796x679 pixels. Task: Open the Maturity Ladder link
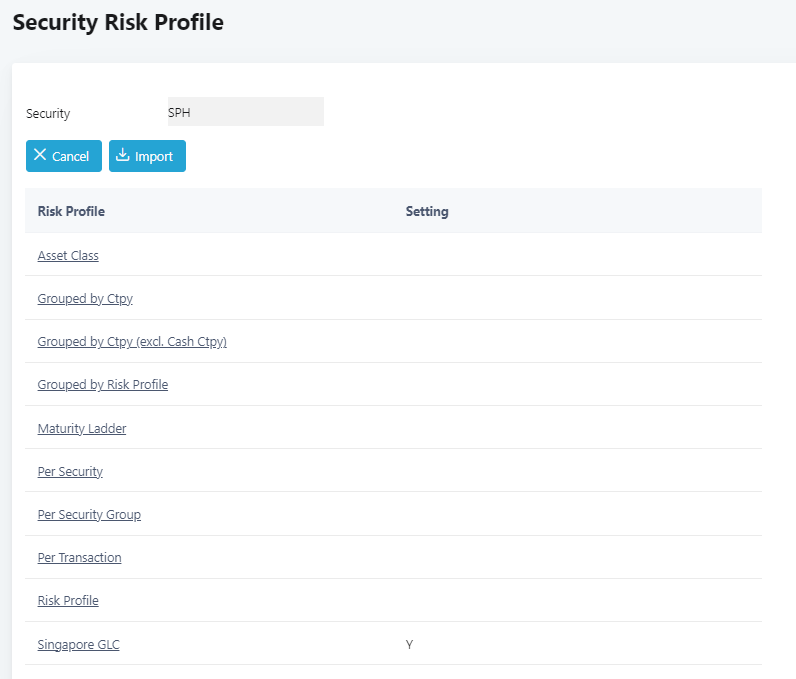(x=82, y=428)
